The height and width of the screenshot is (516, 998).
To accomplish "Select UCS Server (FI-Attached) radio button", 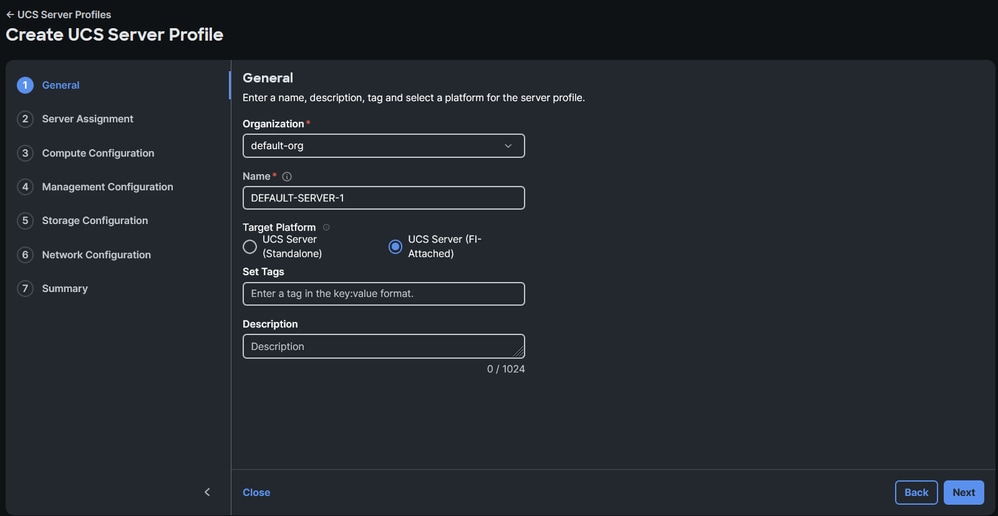I will click(395, 247).
